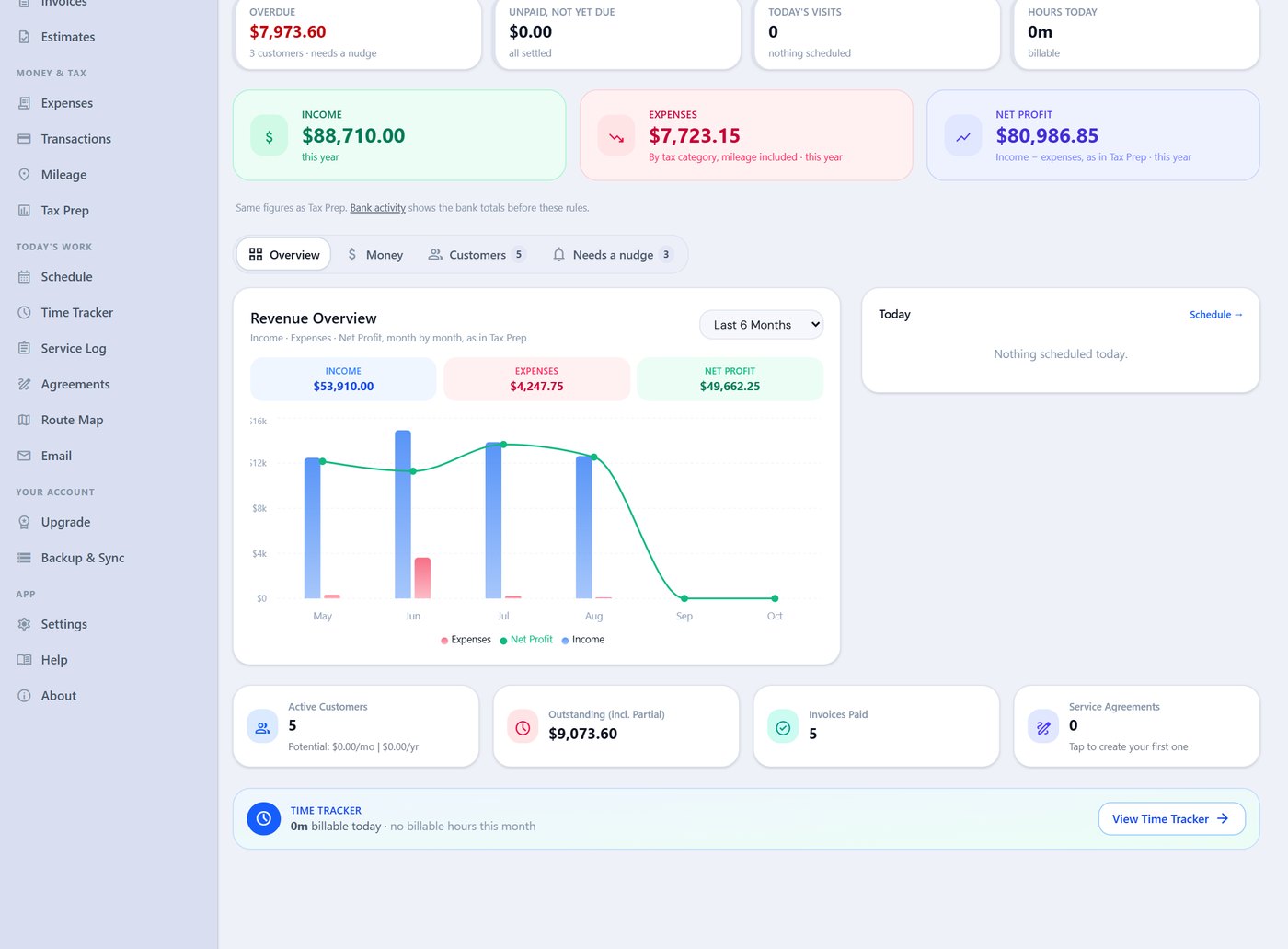Screen dimensions: 1288x949
Task: Click the About info icon
Action: [x=24, y=697]
